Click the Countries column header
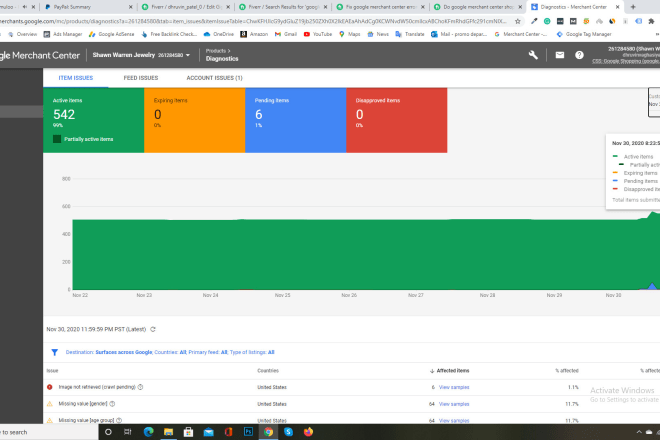Screen dimensions: 660x440 point(268,371)
